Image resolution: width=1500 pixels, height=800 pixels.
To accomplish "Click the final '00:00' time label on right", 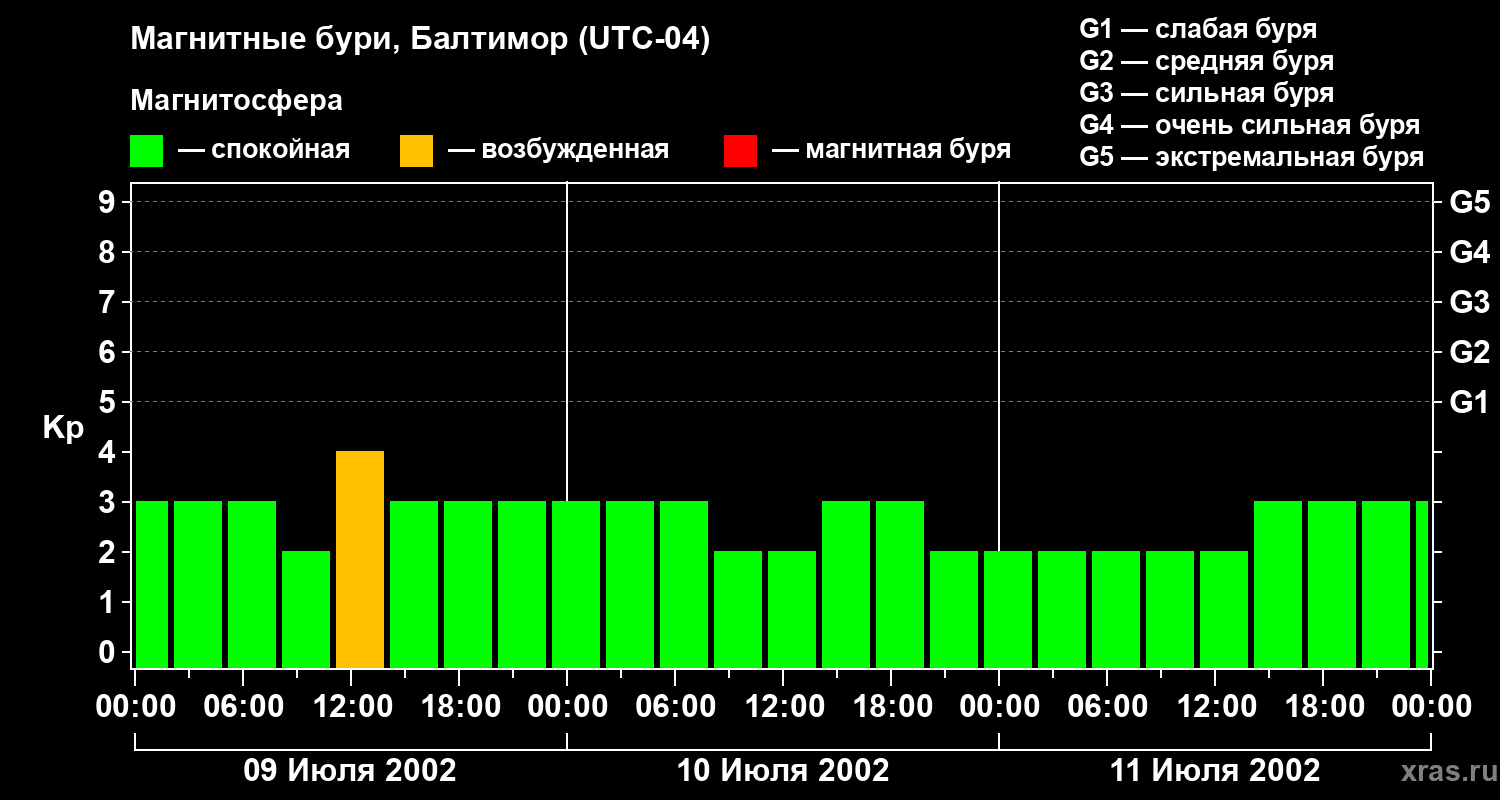I will 1430,707.
